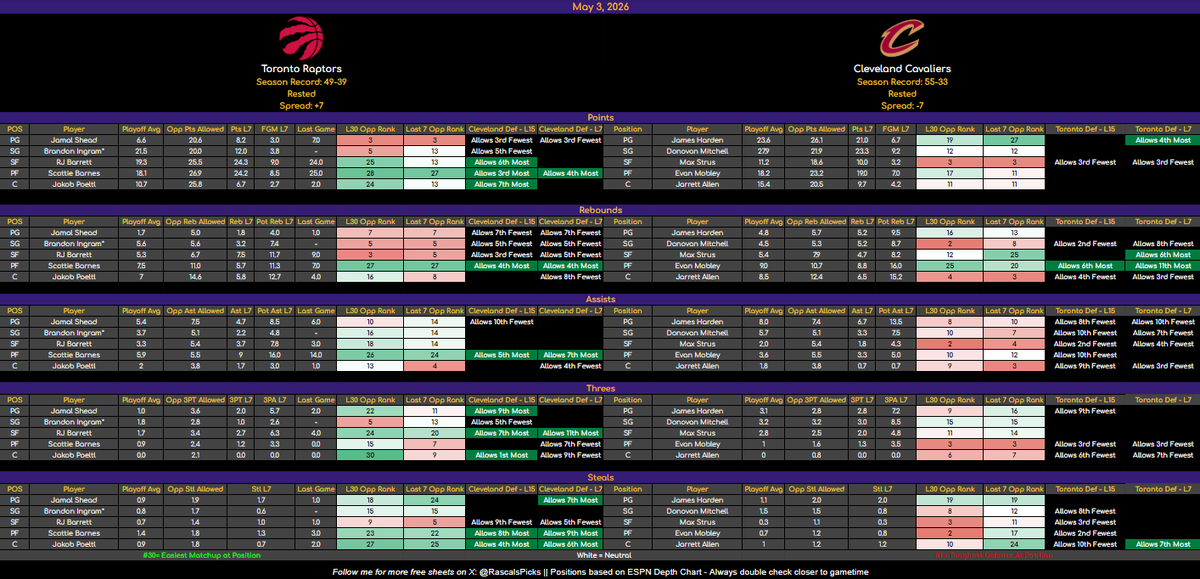Click Pot Reb L7 header on Raptors side

coord(275,220)
